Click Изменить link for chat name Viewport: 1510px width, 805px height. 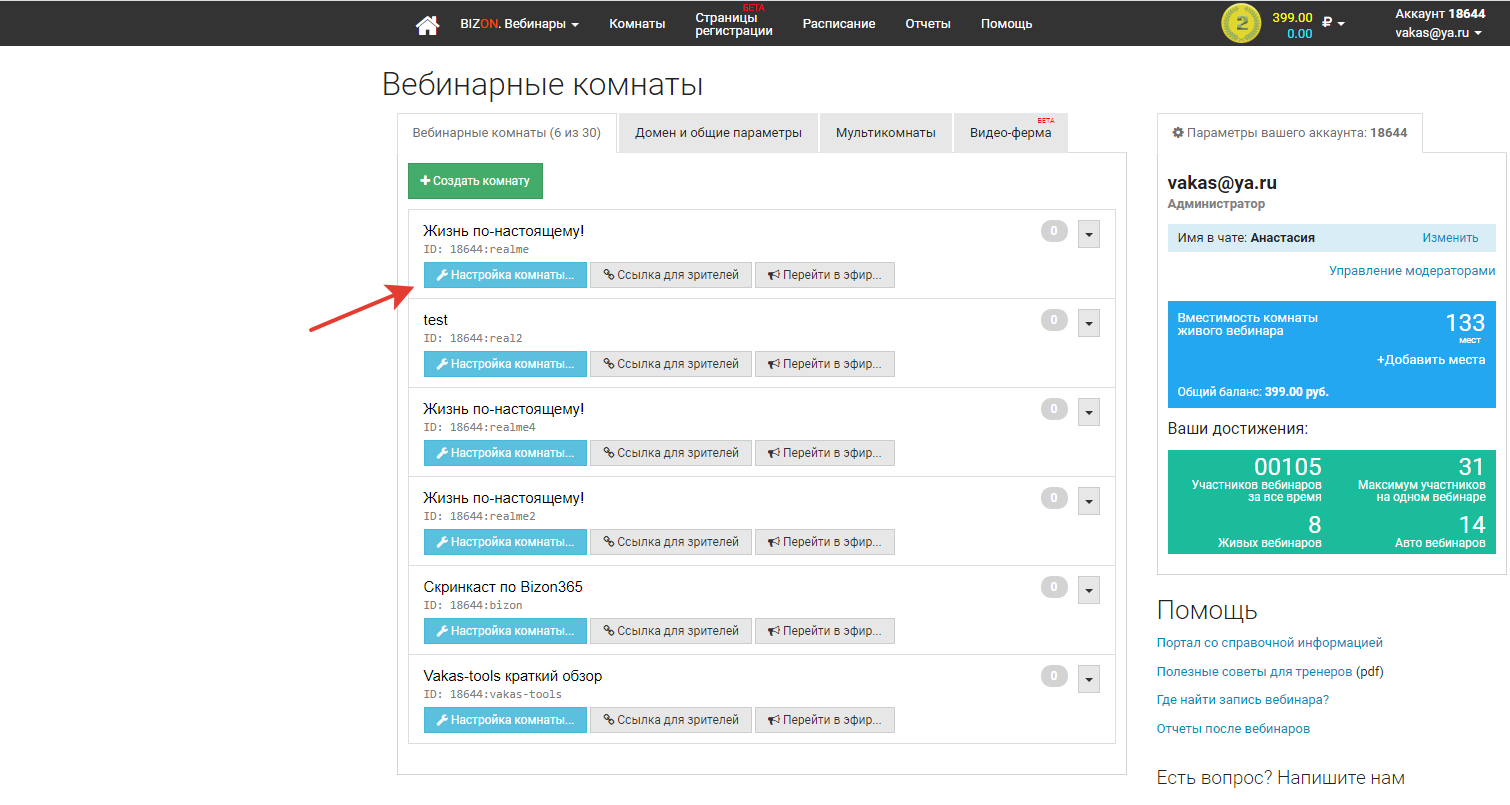tap(1449, 238)
